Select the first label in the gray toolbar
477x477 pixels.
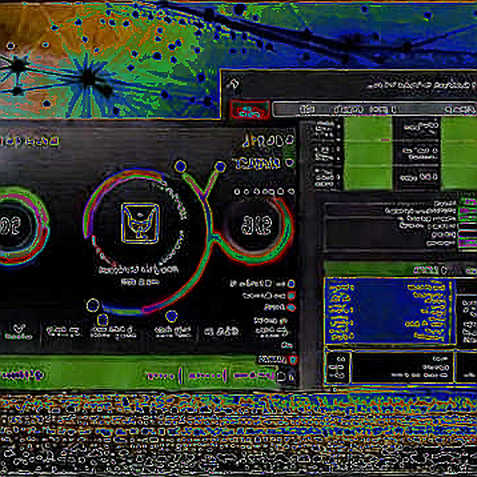(x=307, y=109)
